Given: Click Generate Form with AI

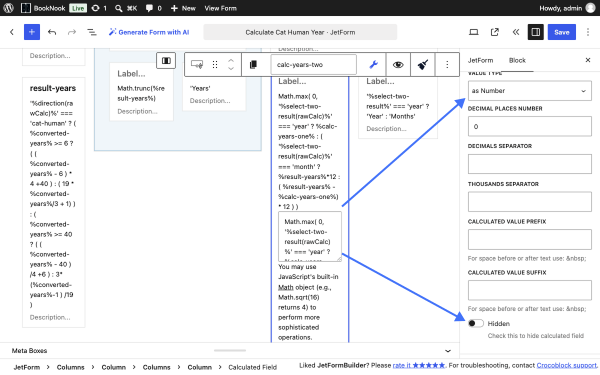Looking at the screenshot, I should point(149,32).
